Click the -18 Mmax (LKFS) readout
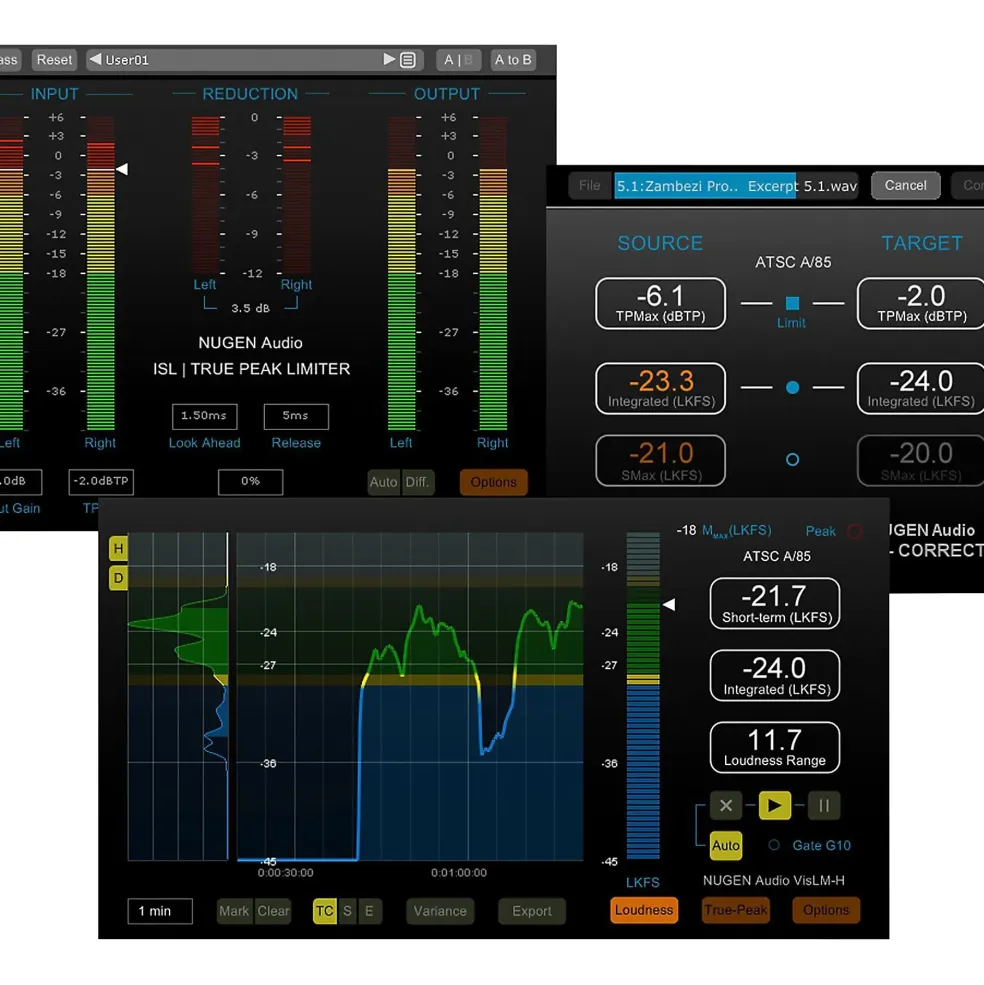Image resolution: width=984 pixels, height=985 pixels. [x=724, y=531]
